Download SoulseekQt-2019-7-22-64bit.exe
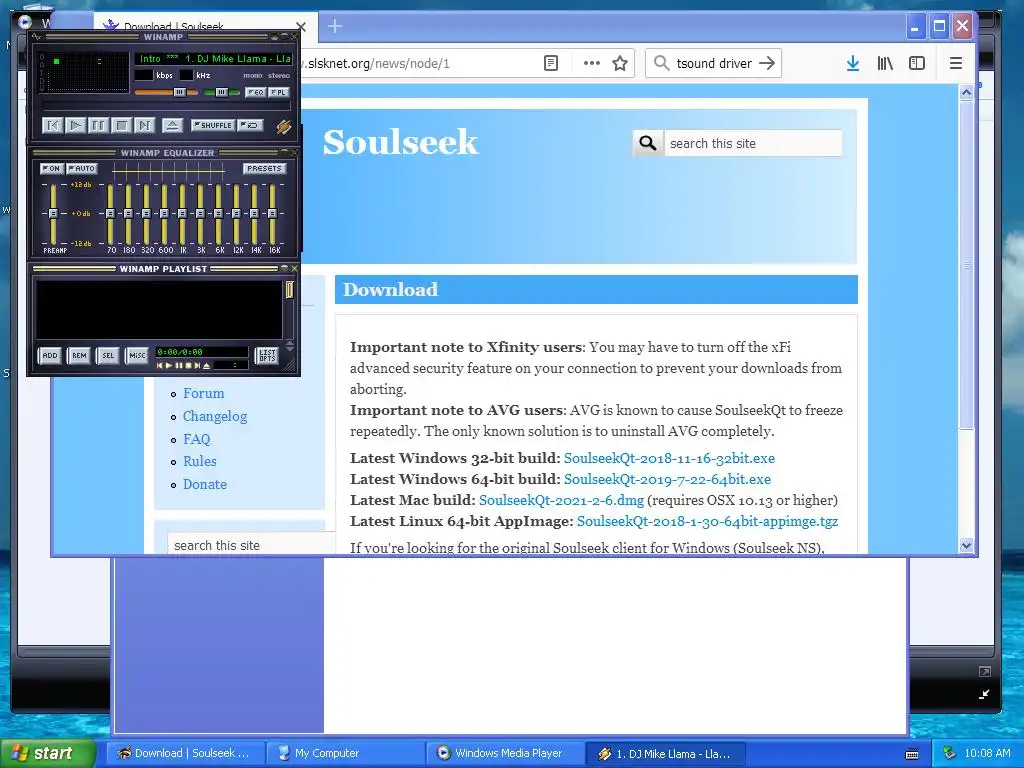The image size is (1024, 768). coord(667,479)
